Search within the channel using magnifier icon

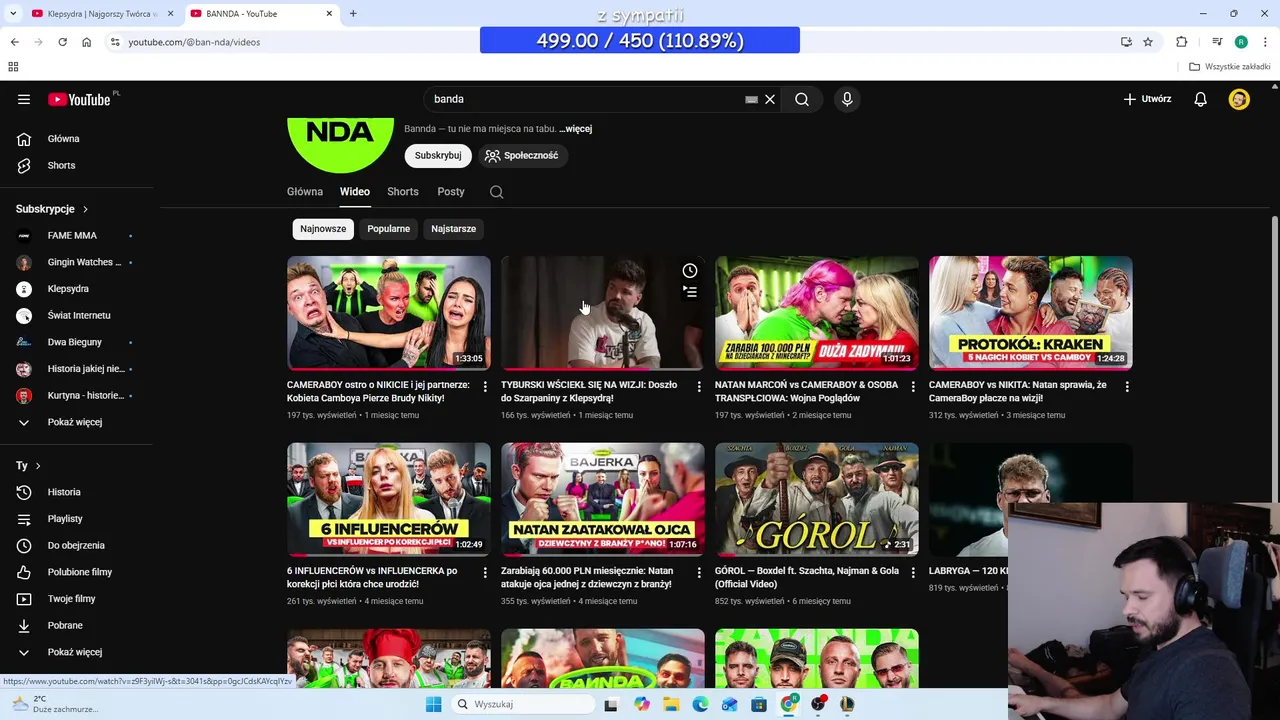[x=497, y=192]
